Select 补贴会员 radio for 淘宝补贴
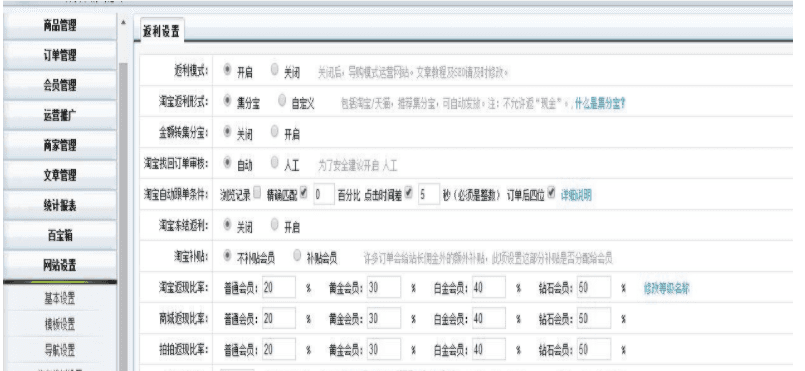805x371 pixels. click(x=297, y=255)
